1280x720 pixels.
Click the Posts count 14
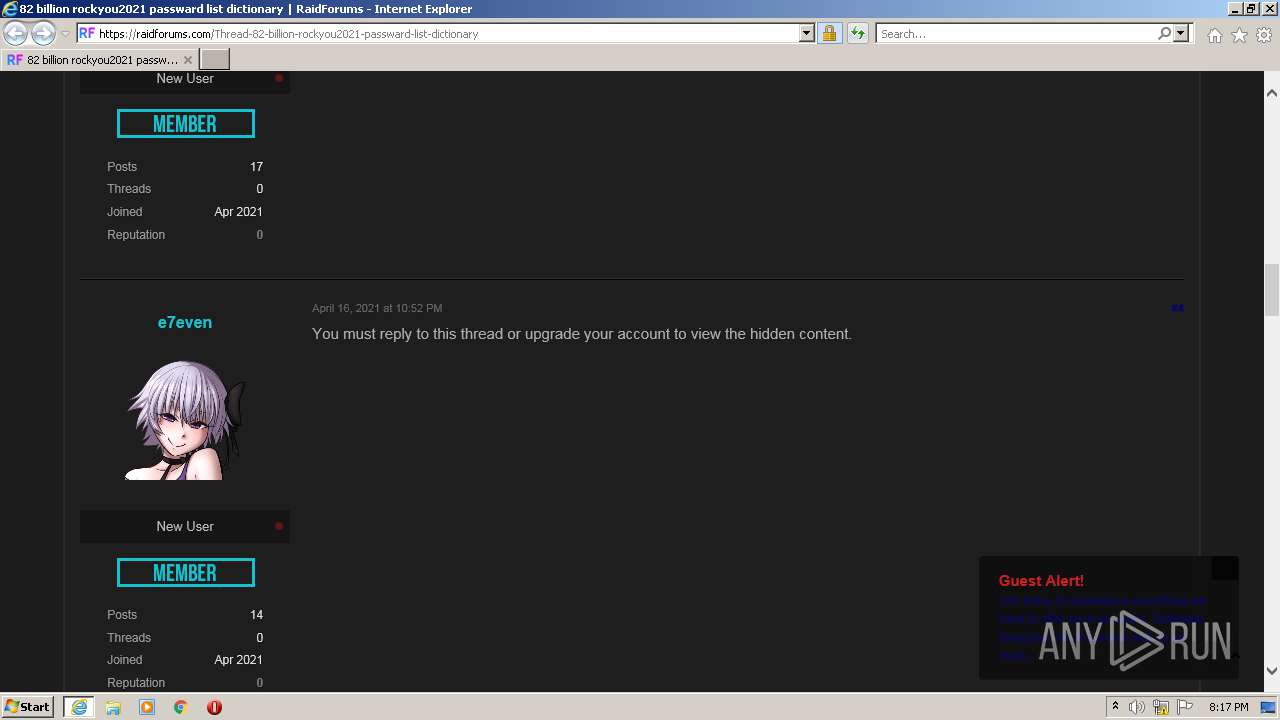(x=256, y=615)
